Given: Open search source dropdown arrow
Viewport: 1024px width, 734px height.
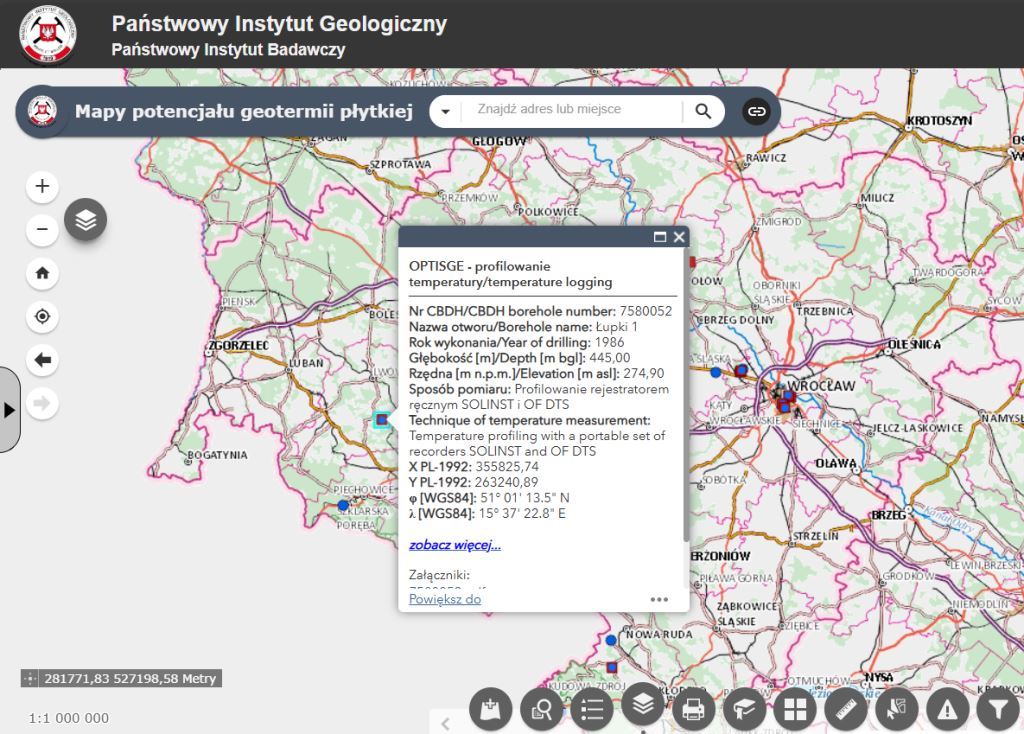Looking at the screenshot, I should (x=445, y=111).
